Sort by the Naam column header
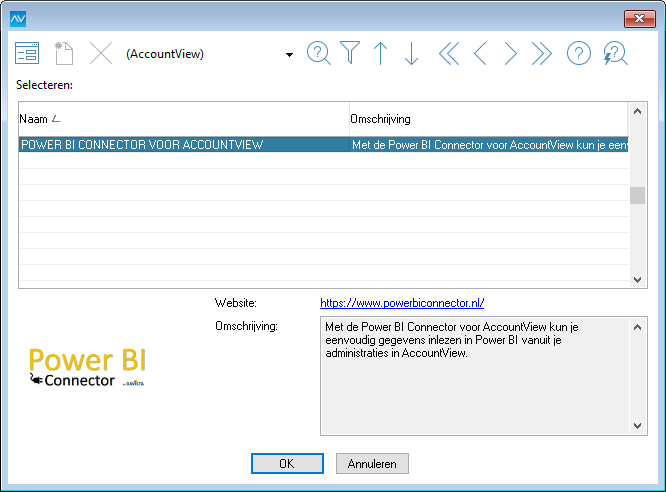666x492 pixels. [x=183, y=119]
